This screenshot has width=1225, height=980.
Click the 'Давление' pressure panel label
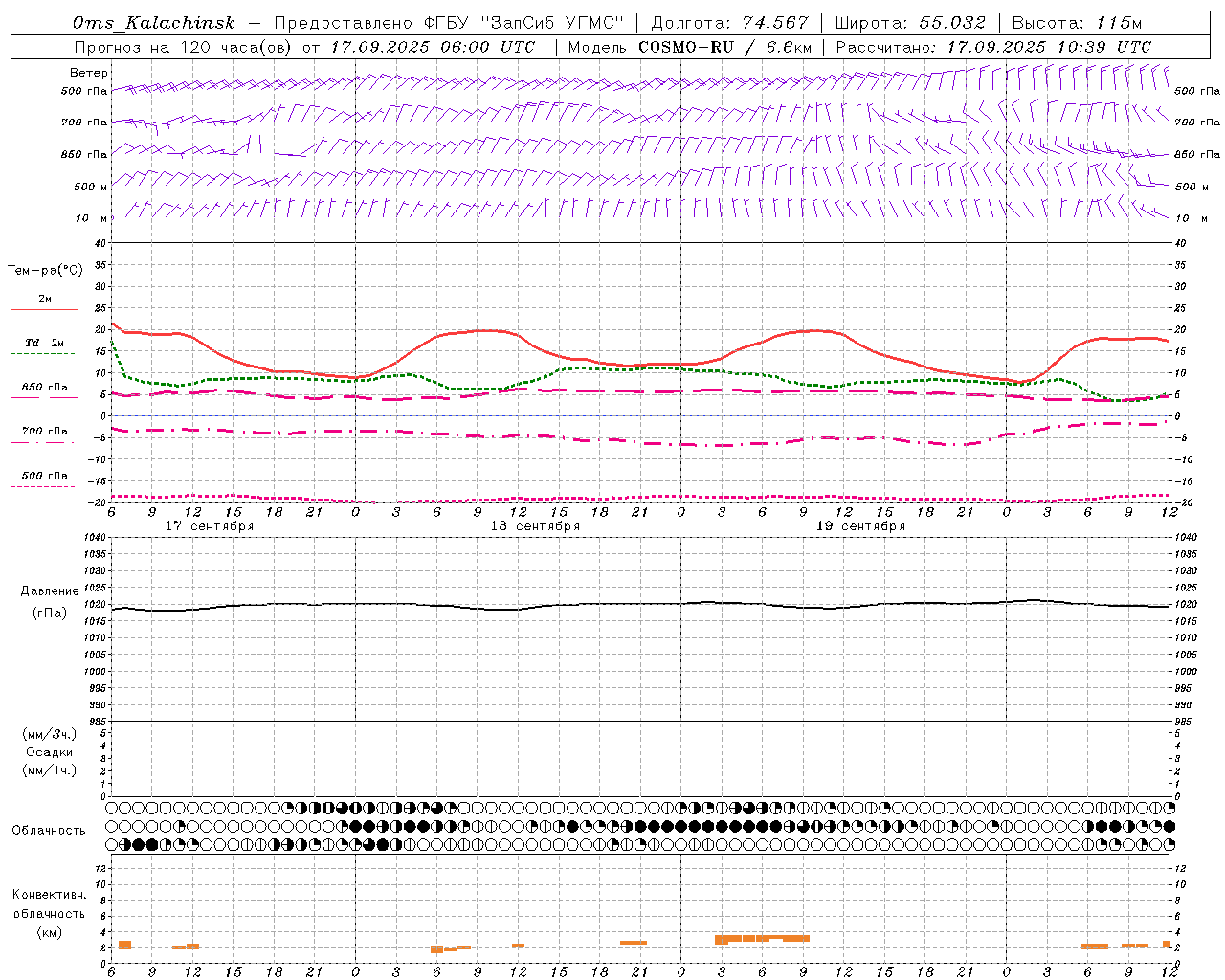coord(51,591)
